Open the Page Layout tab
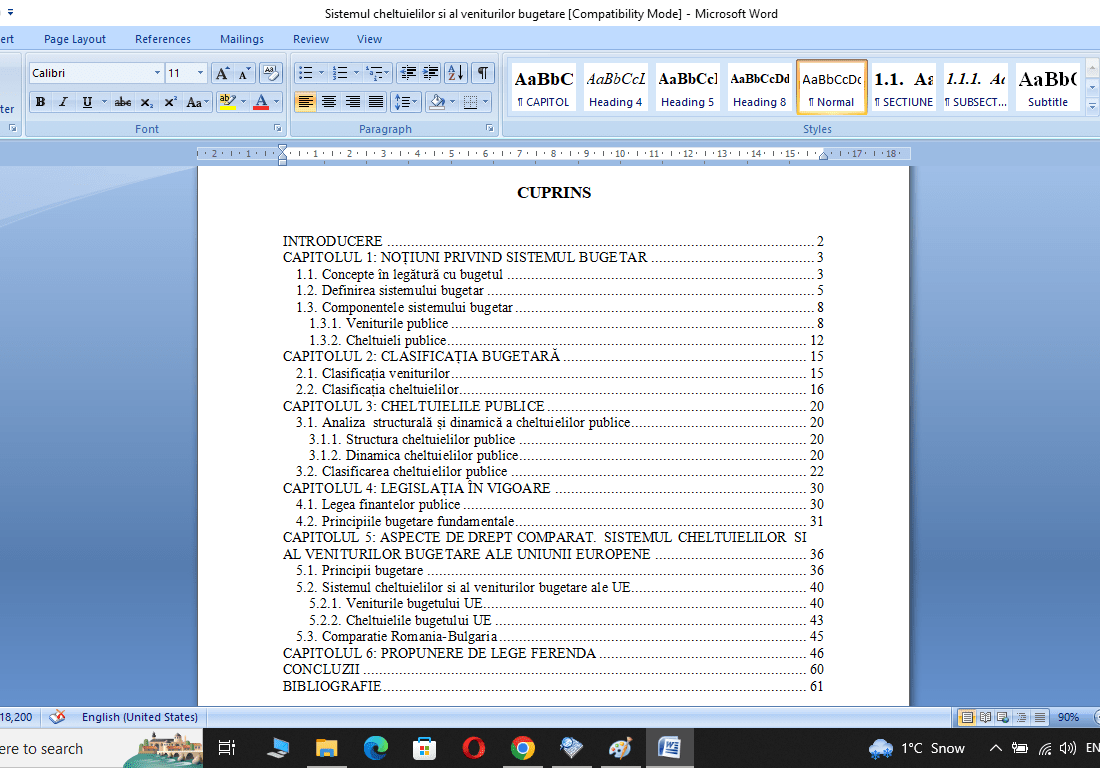1100x768 pixels. click(x=75, y=39)
